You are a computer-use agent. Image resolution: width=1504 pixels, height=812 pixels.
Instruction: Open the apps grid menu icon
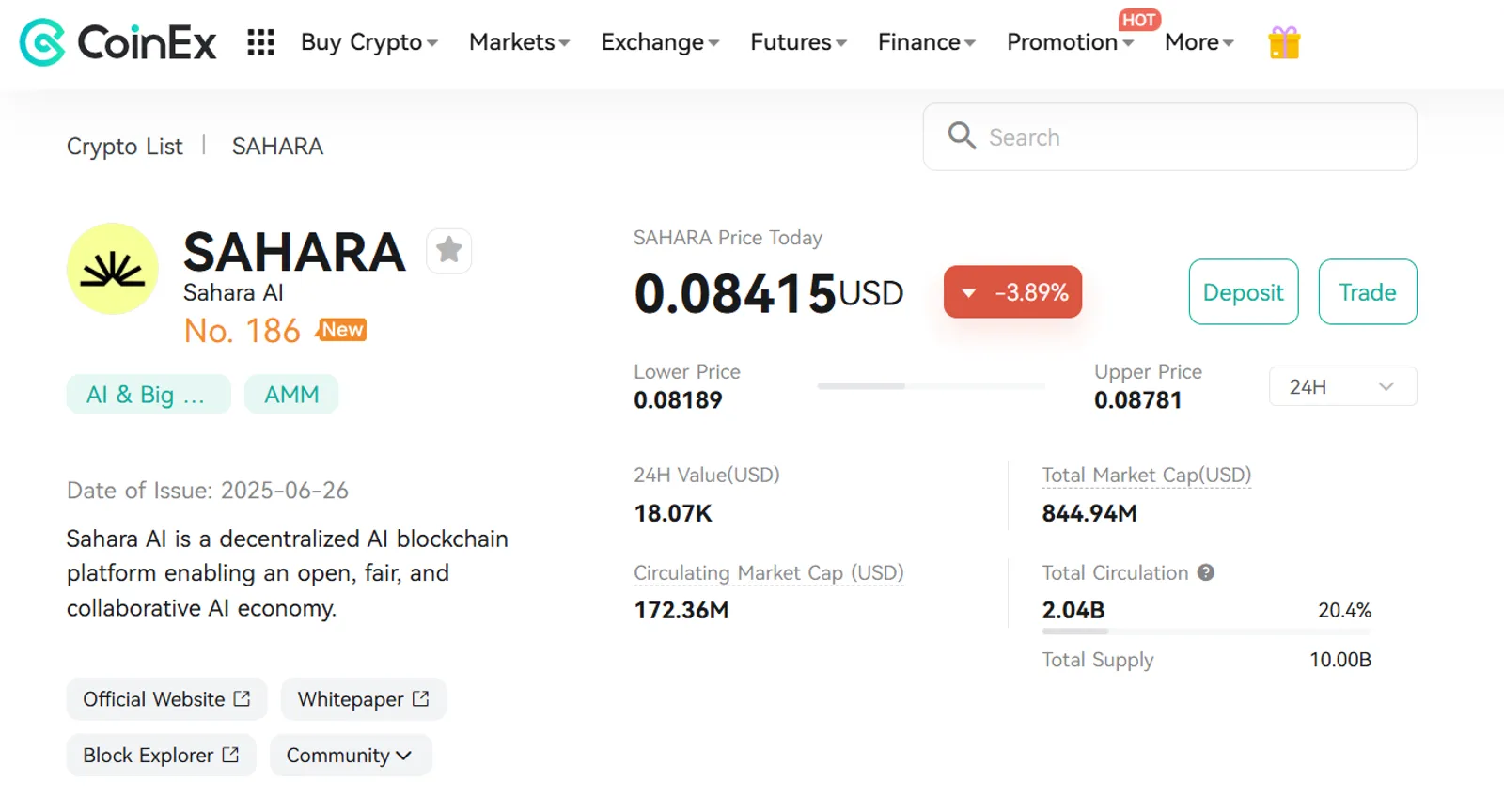click(260, 42)
